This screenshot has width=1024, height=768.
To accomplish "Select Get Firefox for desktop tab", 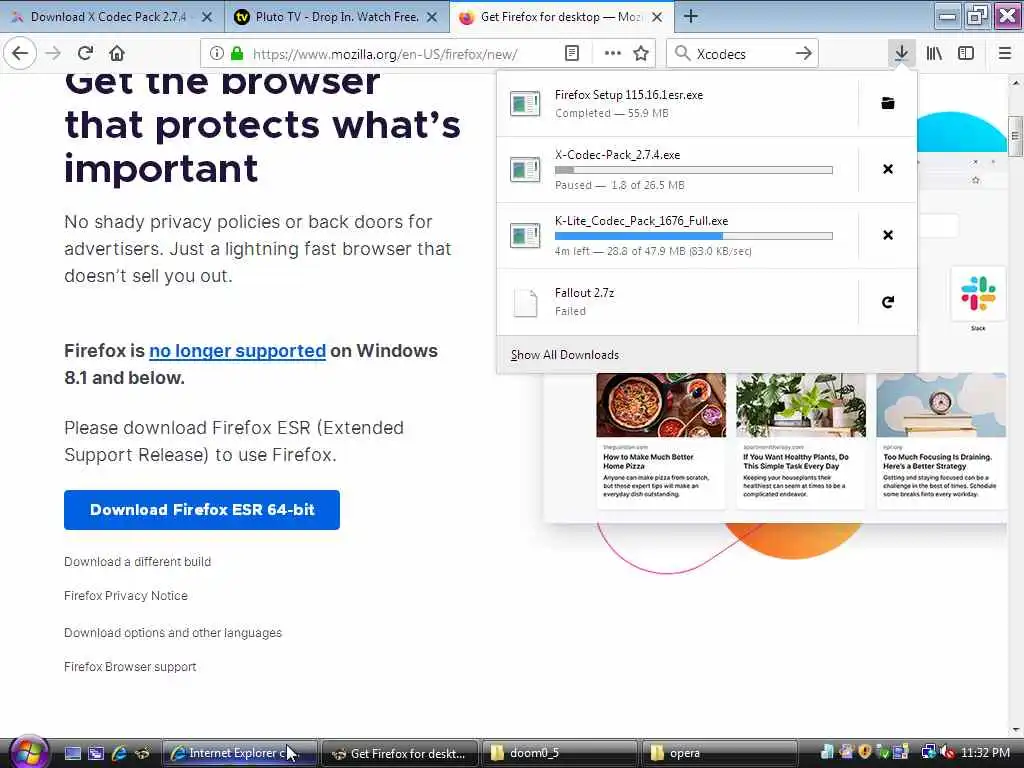I will (562, 17).
